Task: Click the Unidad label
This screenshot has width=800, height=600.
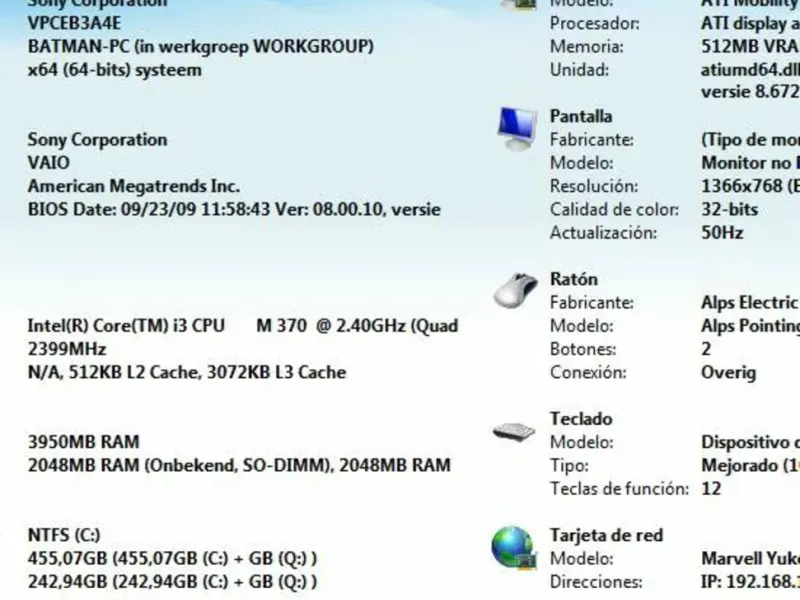Action: (x=579, y=70)
